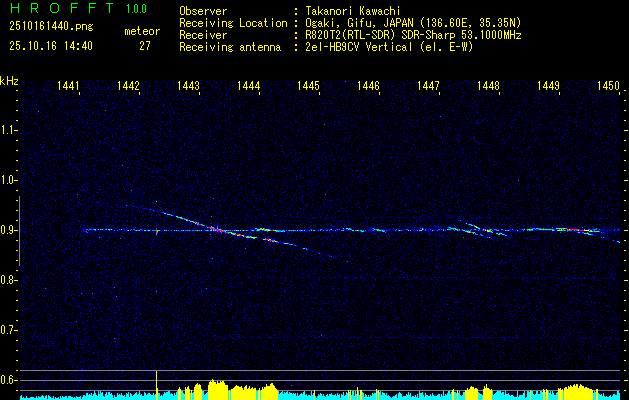629x400 pixels.
Task: Click the gray frequency range bar beside 0.9
Action: point(19,231)
